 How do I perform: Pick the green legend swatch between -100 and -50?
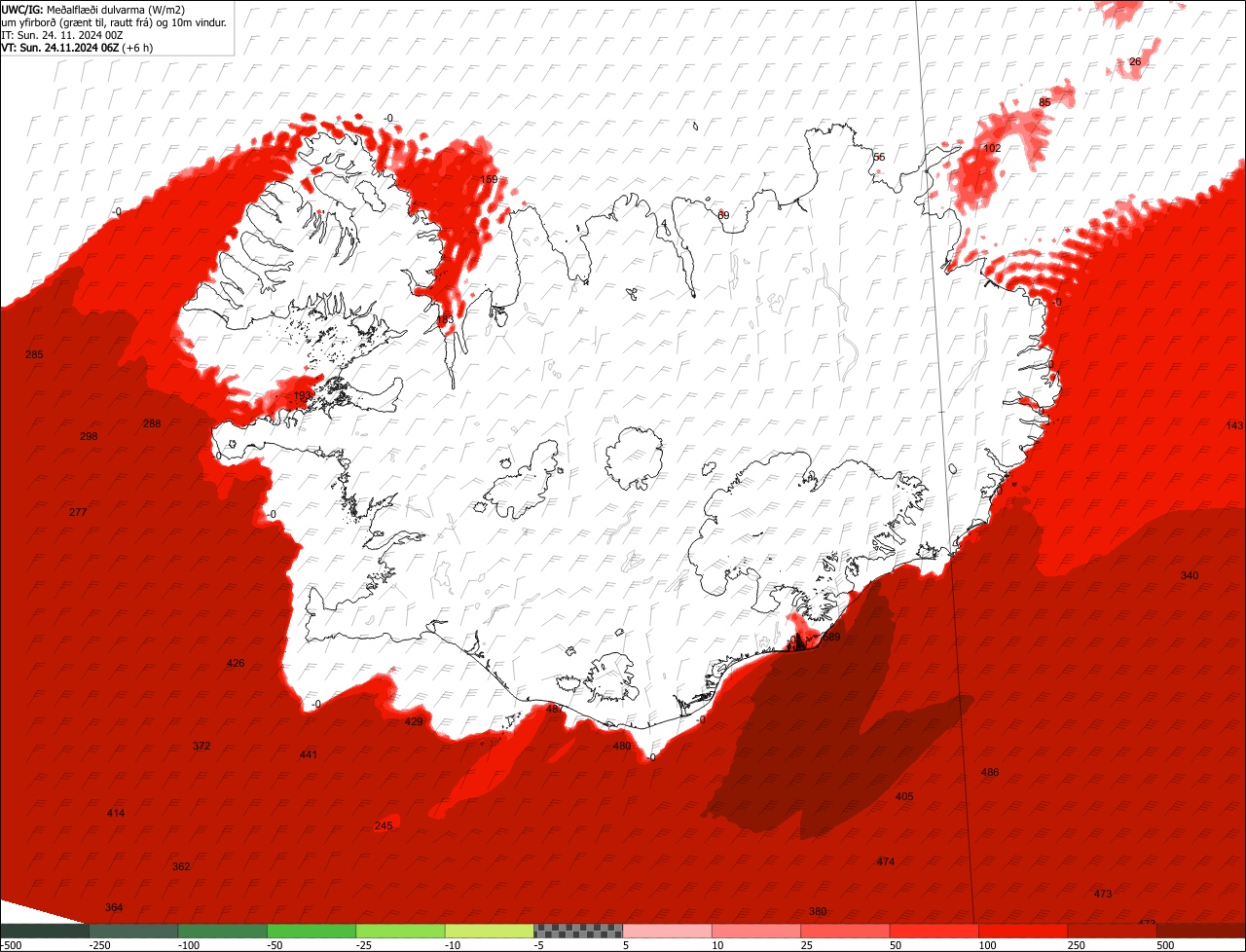coord(222,931)
